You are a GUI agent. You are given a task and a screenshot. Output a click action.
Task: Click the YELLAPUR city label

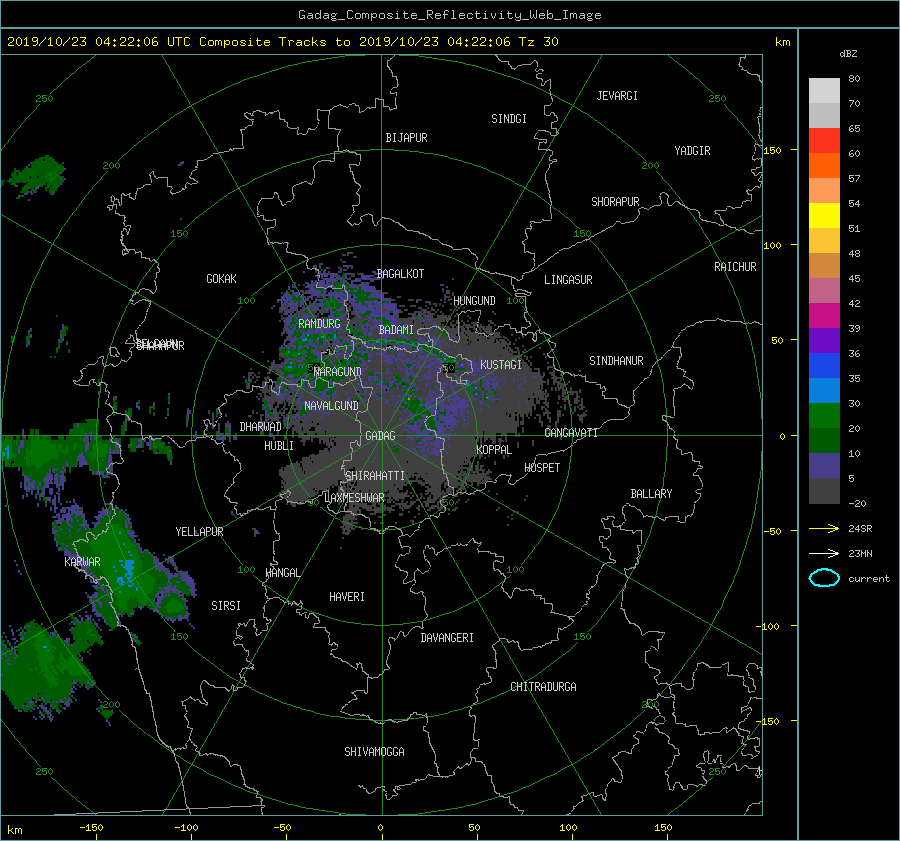coord(199,532)
